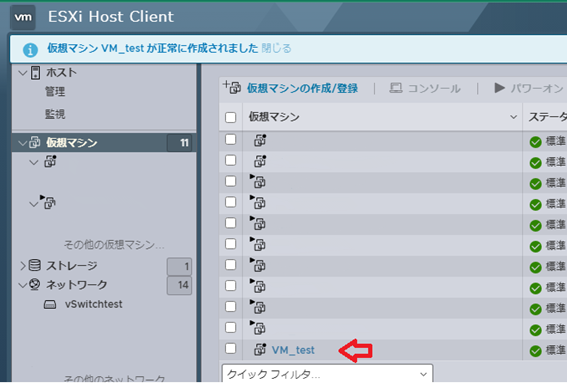The image size is (567, 383).
Task: Collapse the first VM node in the navigator
Action: click(34, 163)
